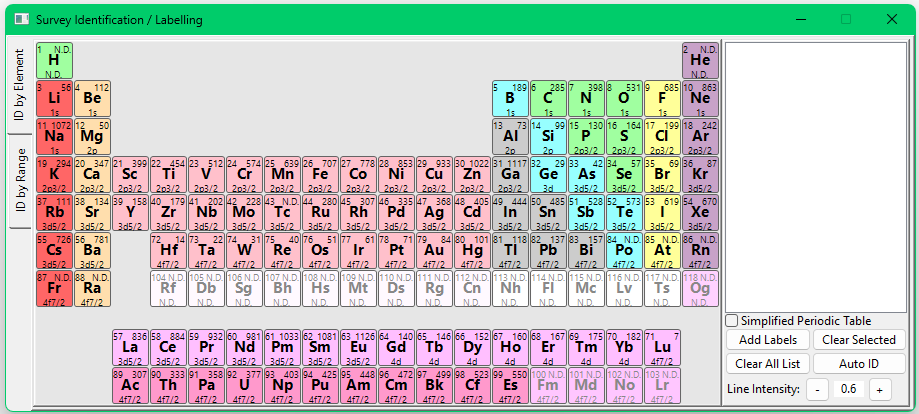
Task: Select the Krypton (Kr) element tile
Action: click(700, 175)
